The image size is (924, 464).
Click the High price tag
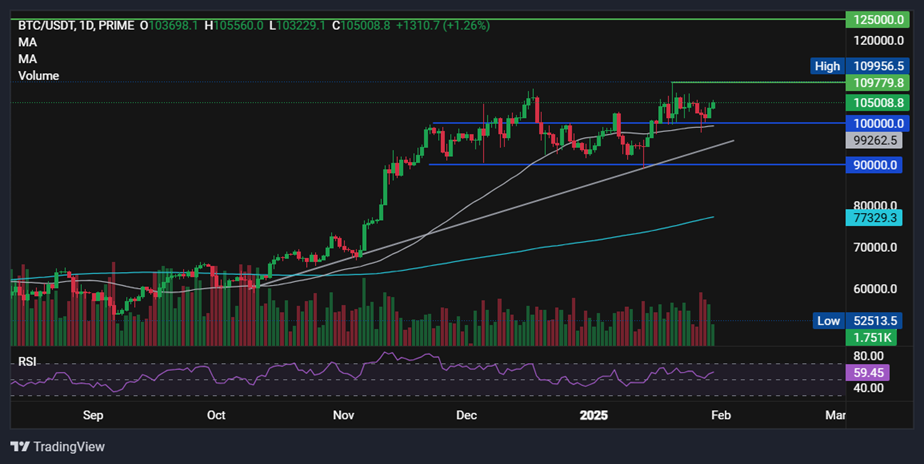(x=827, y=66)
